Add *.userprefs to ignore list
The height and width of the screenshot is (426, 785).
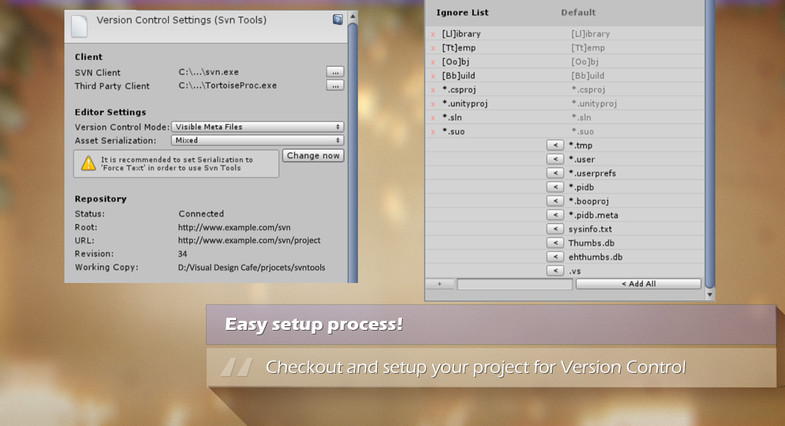[555, 173]
